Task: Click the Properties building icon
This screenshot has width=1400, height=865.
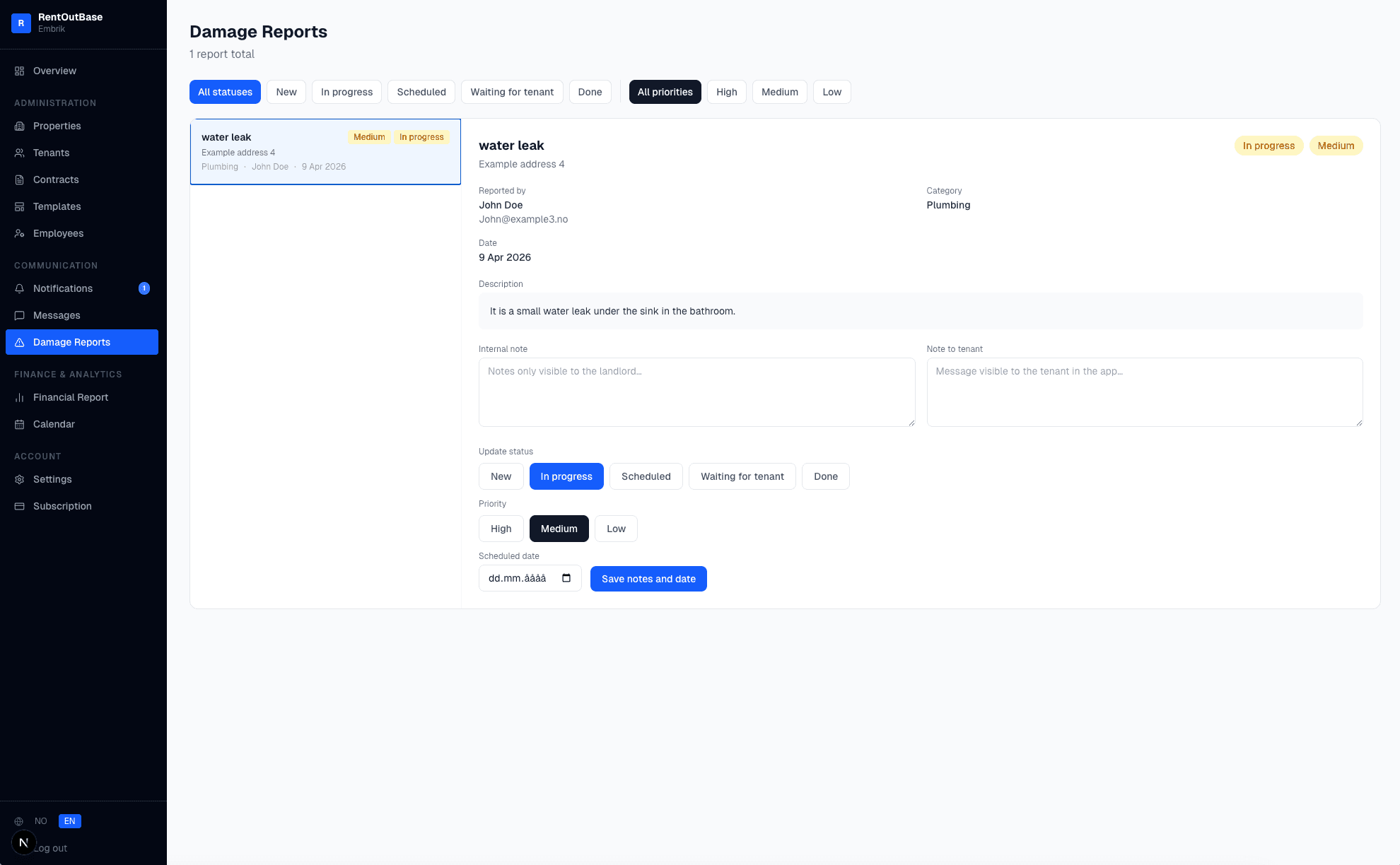Action: click(20, 126)
